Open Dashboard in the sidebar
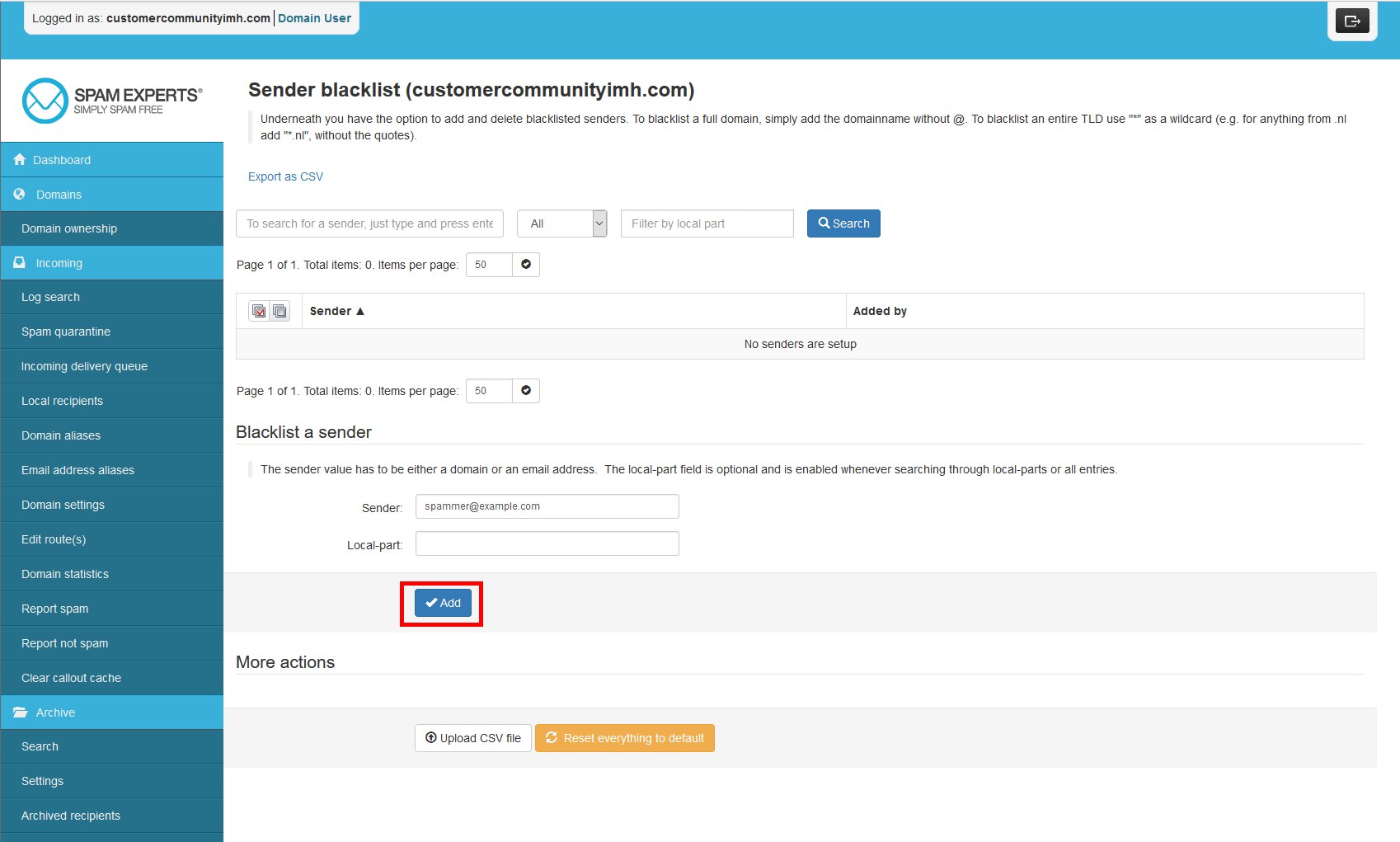Viewport: 1400px width, 842px height. (112, 160)
